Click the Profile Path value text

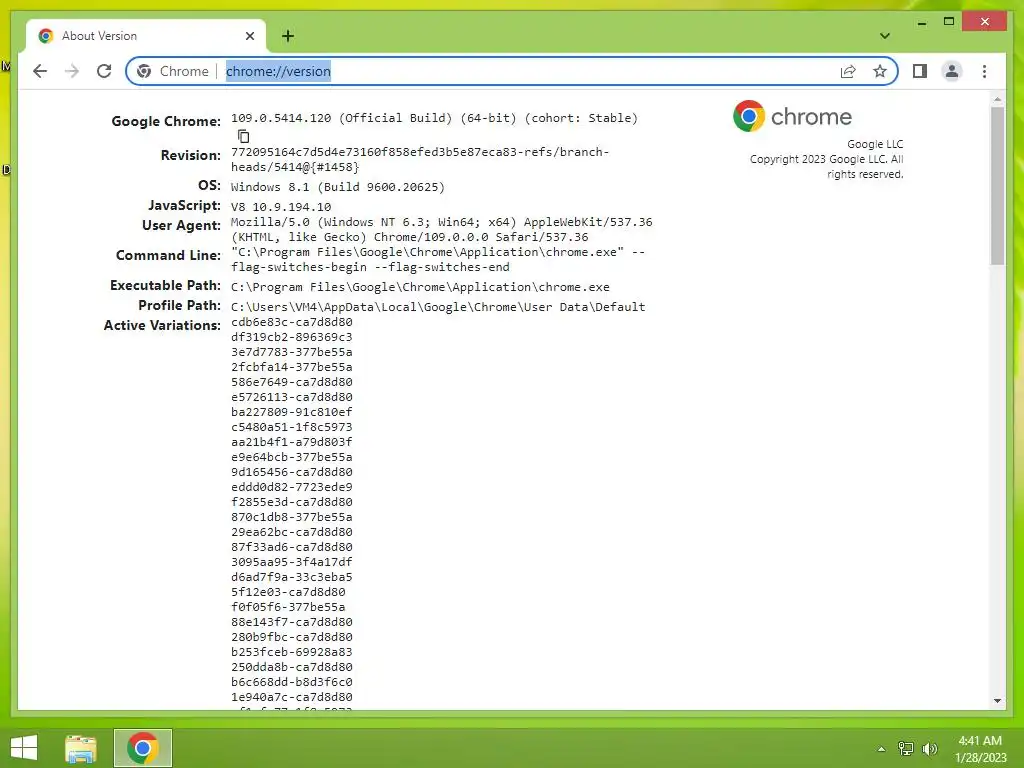[438, 307]
